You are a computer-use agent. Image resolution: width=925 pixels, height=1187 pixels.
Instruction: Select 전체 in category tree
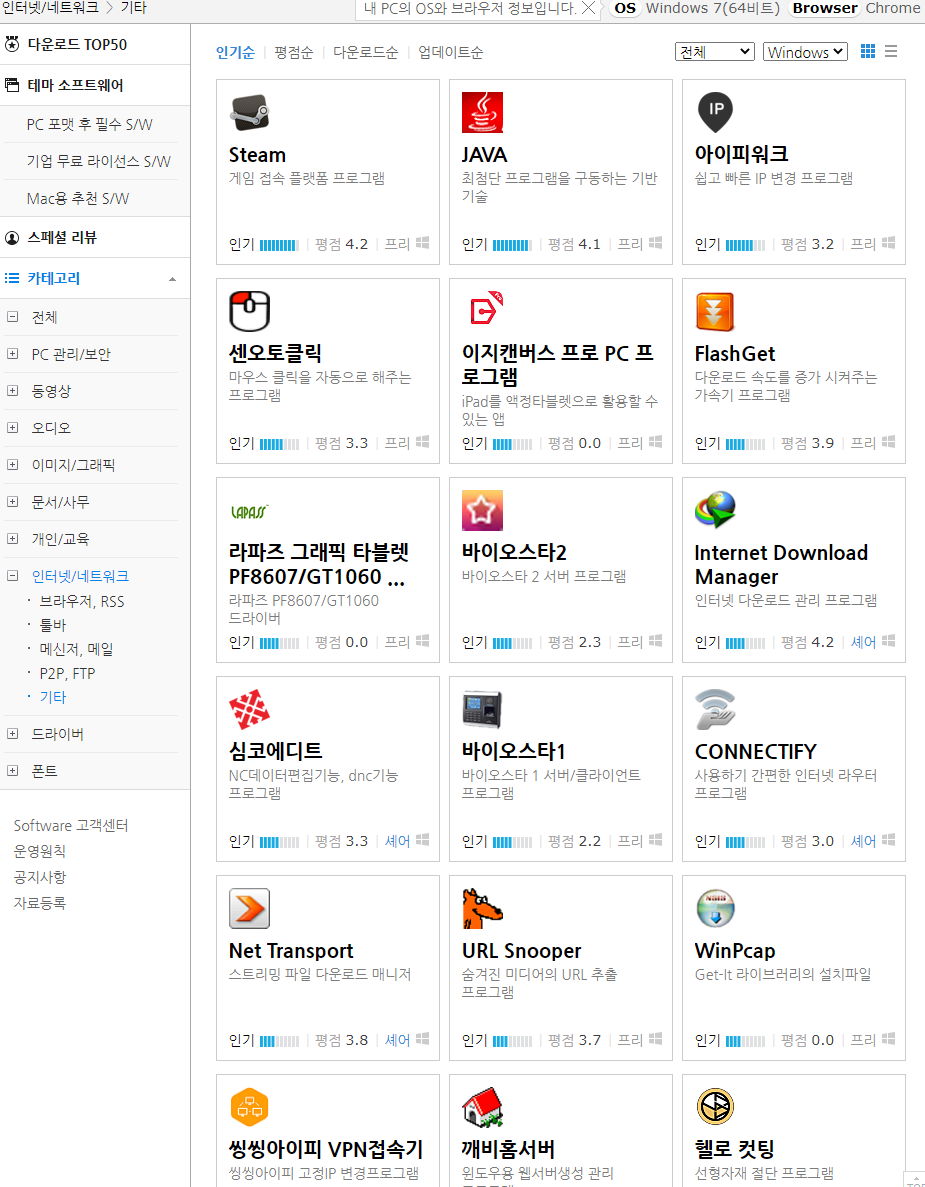(45, 317)
